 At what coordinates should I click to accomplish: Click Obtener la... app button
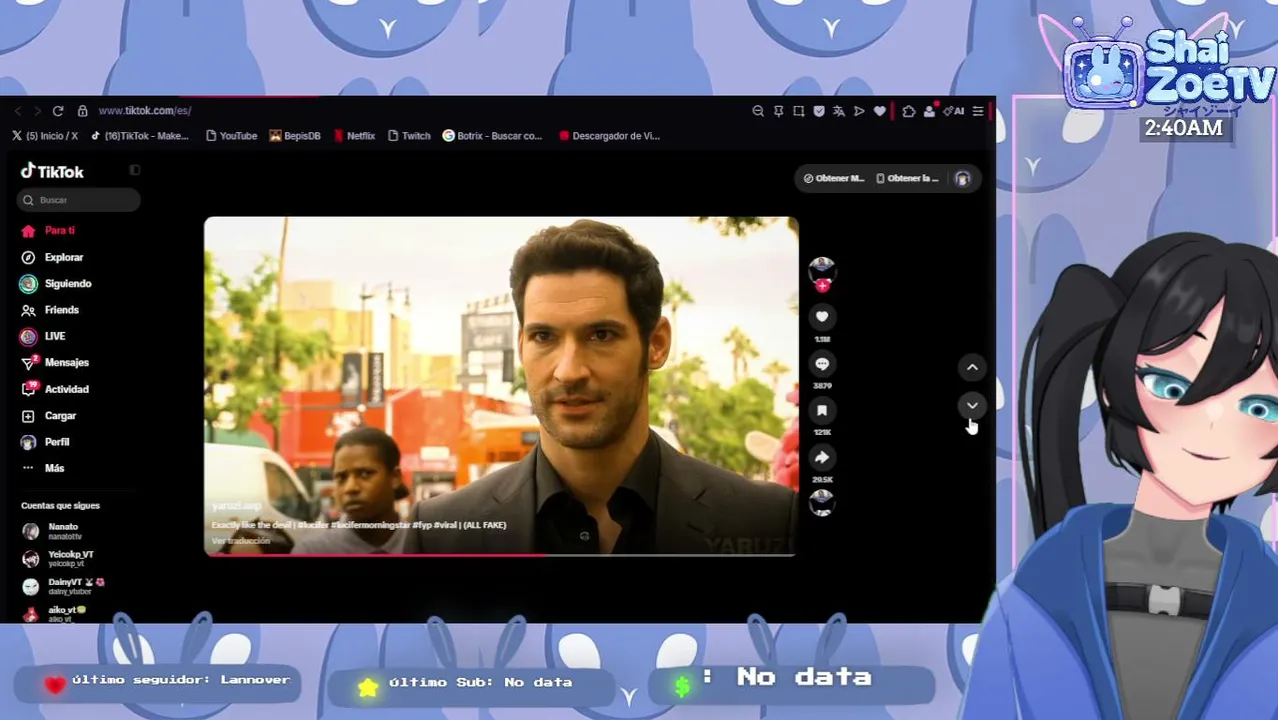coord(907,178)
